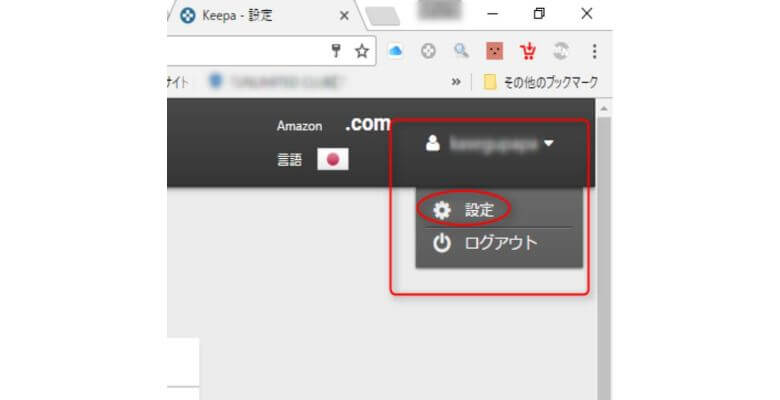The width and height of the screenshot is (780, 400).
Task: Collapse the user account dropdown arrow
Action: pyautogui.click(x=549, y=144)
